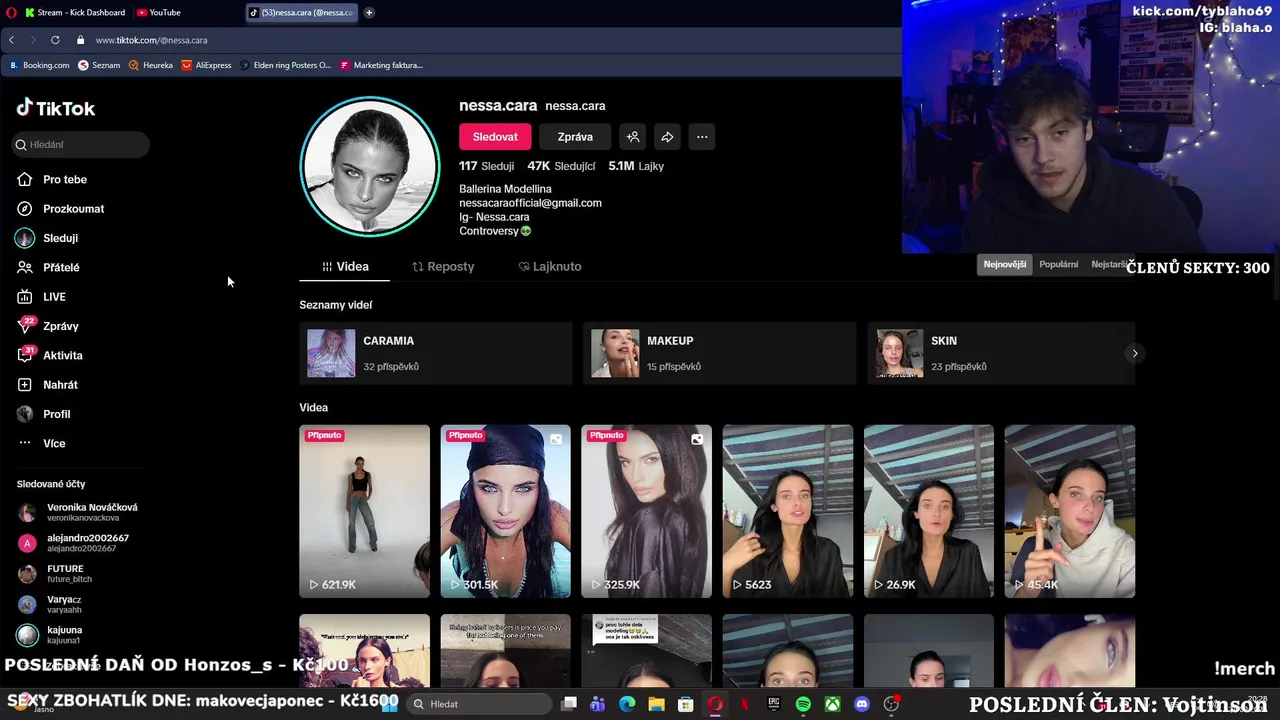This screenshot has width=1280, height=720.
Task: Click the 47K Sledující followers count
Action: 561,166
